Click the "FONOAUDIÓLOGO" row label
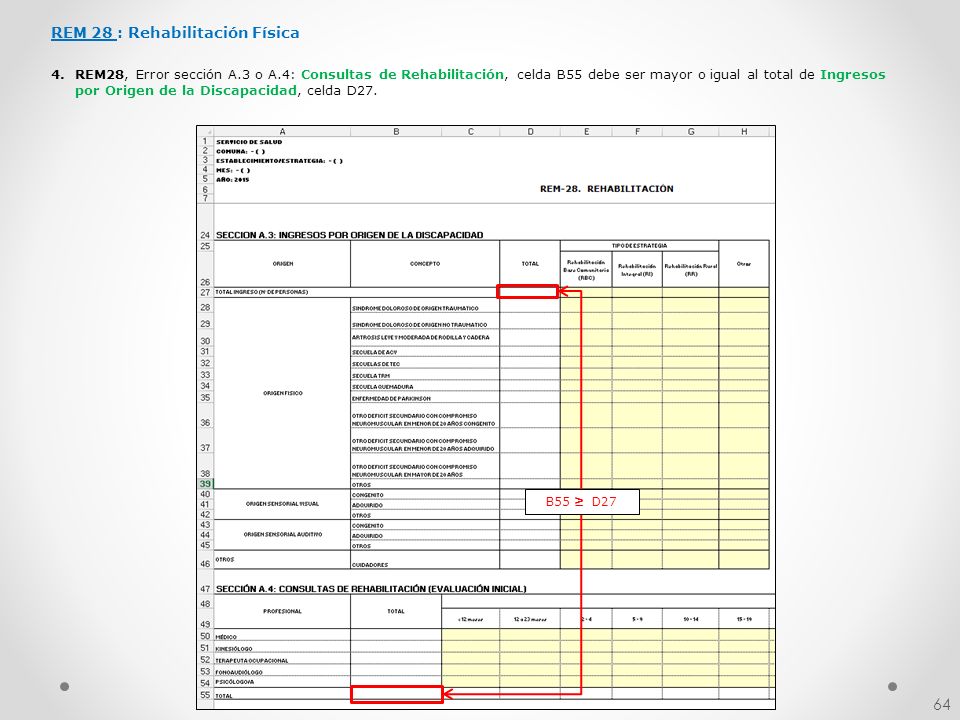 [x=239, y=672]
